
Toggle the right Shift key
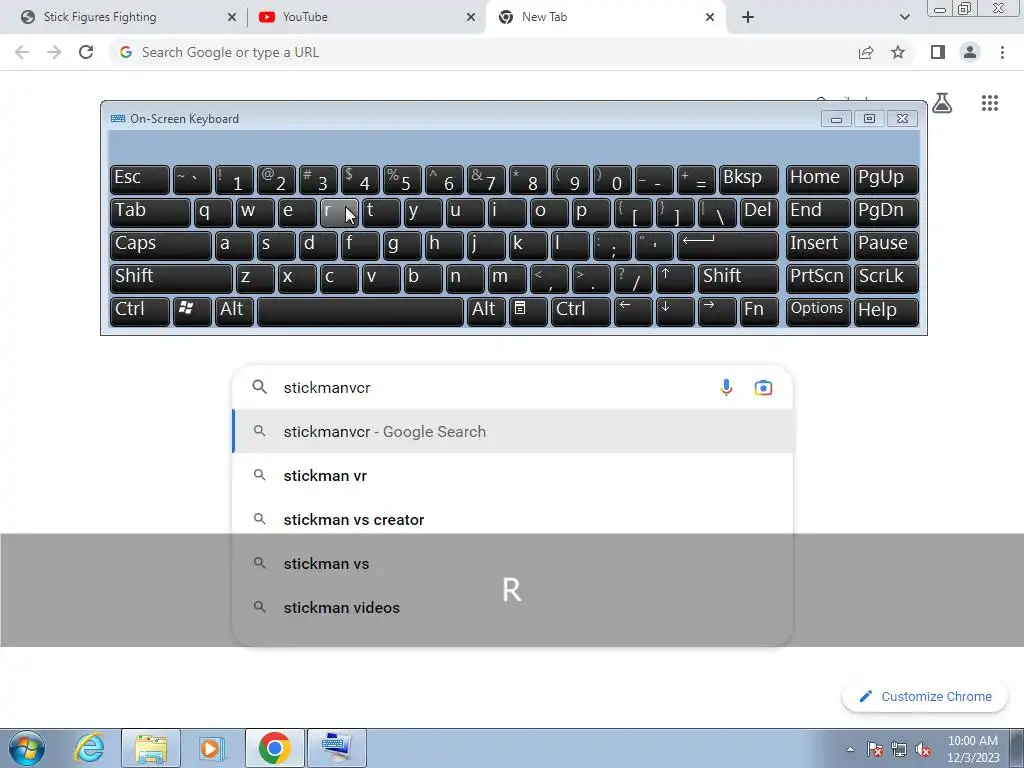pyautogui.click(x=738, y=278)
